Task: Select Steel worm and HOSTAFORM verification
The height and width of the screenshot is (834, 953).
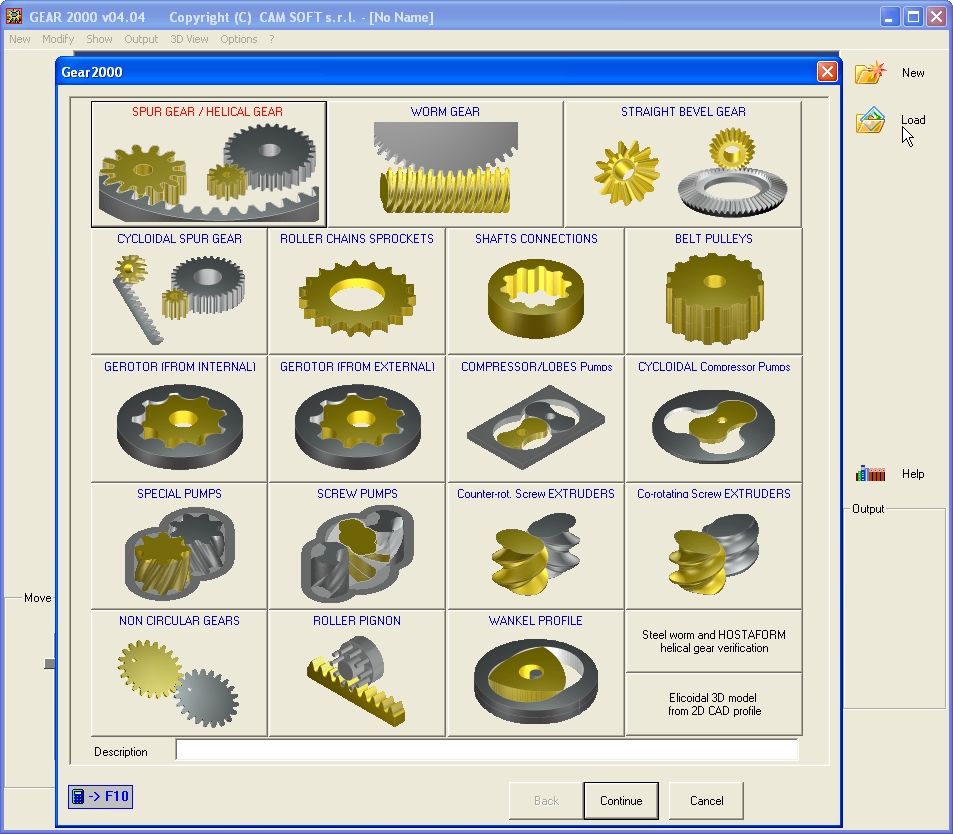Action: 714,641
